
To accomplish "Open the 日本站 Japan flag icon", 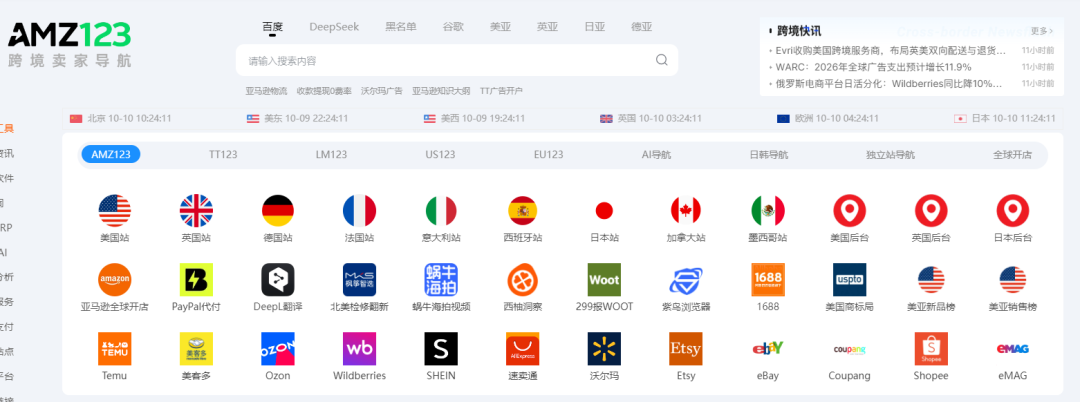I will coord(604,211).
